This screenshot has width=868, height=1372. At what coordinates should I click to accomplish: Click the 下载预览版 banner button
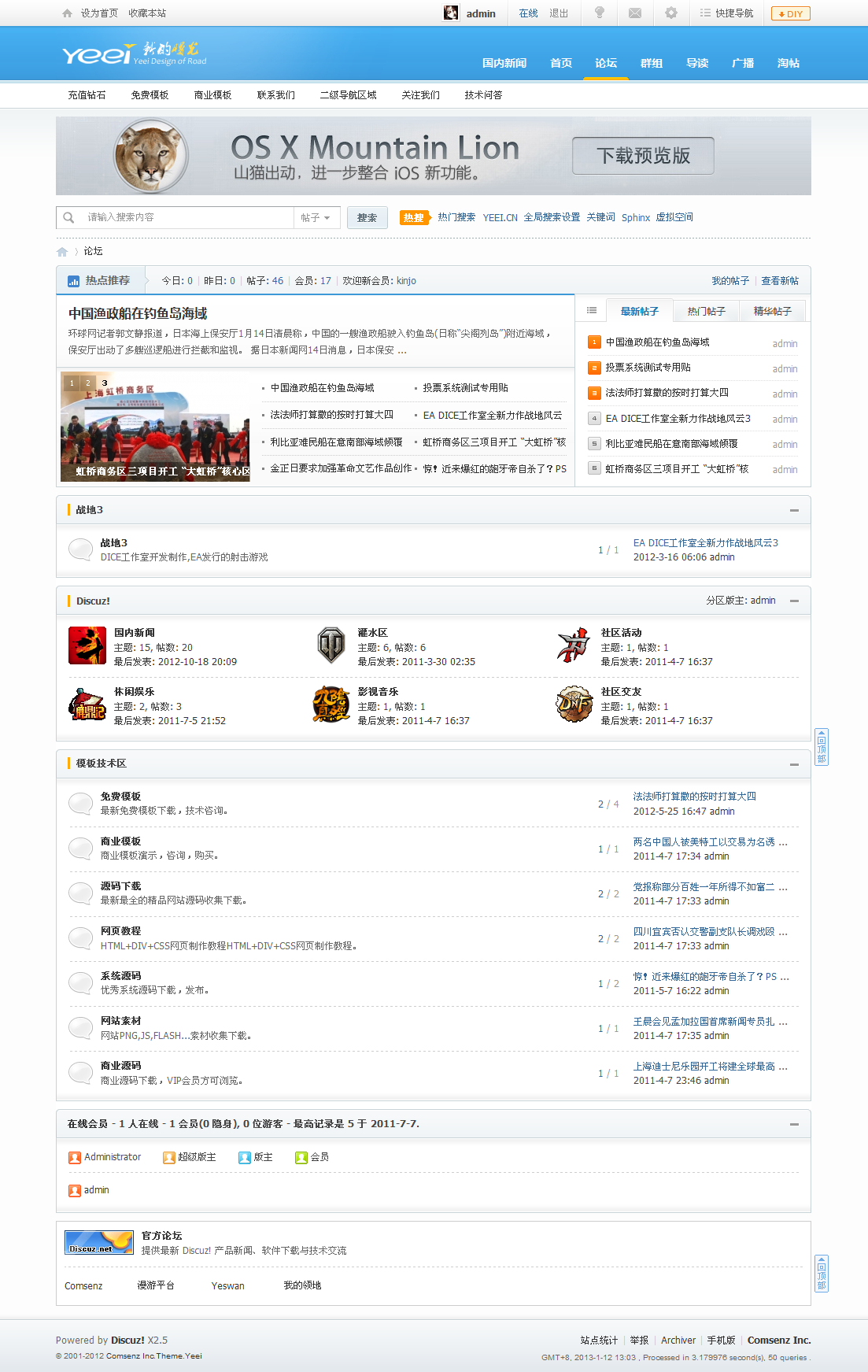click(643, 156)
